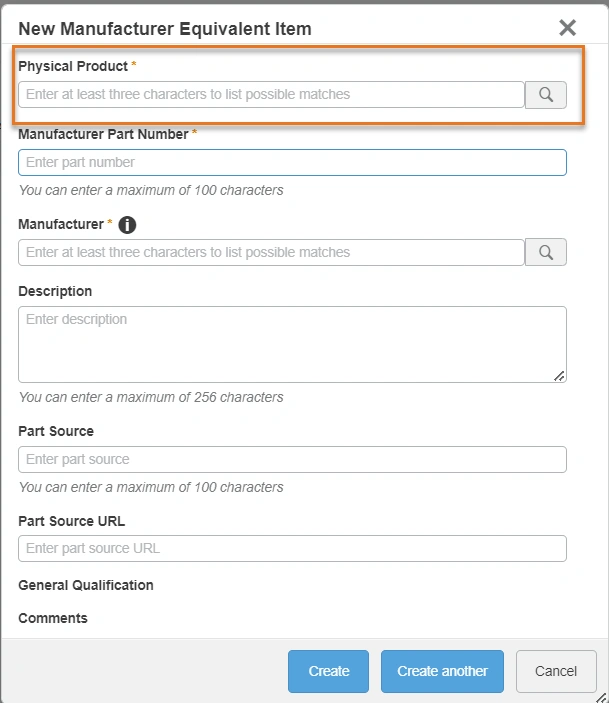The height and width of the screenshot is (703, 609).
Task: Click the Part Source URL field
Action: (x=292, y=549)
